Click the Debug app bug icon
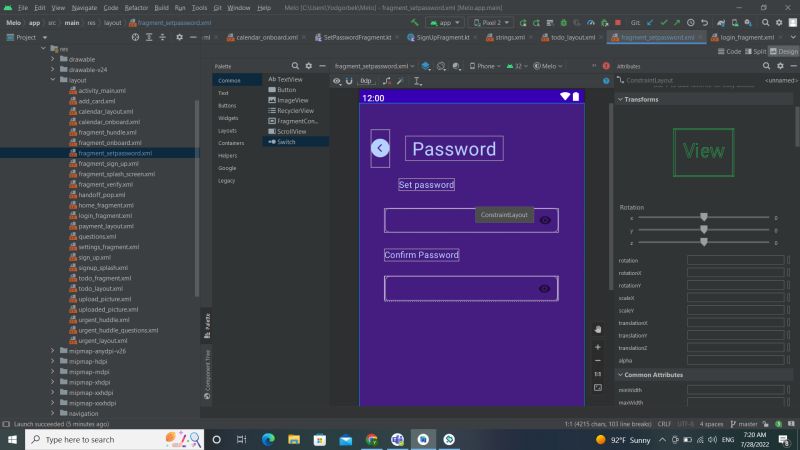 click(564, 22)
